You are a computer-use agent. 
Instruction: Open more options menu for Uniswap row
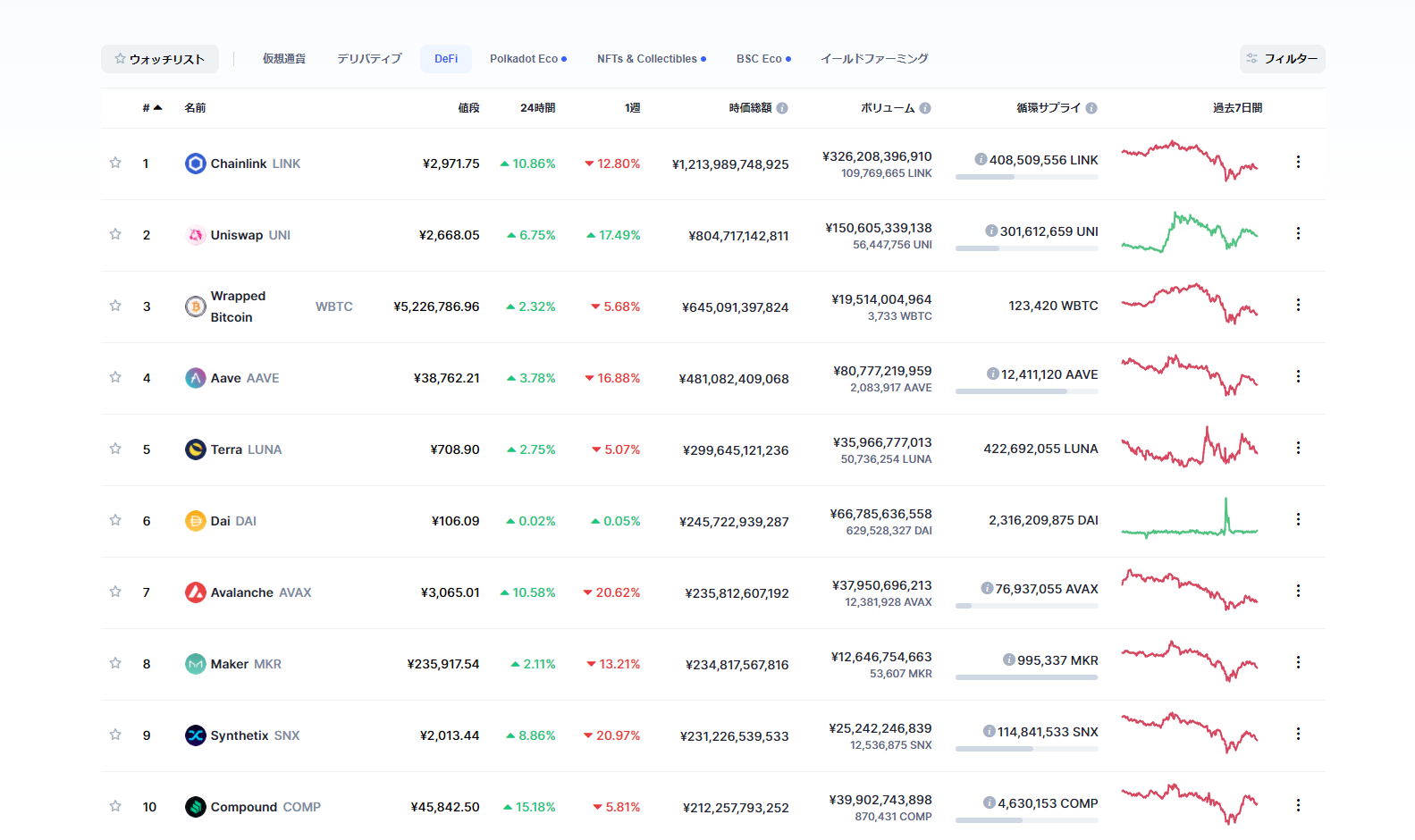click(1298, 233)
